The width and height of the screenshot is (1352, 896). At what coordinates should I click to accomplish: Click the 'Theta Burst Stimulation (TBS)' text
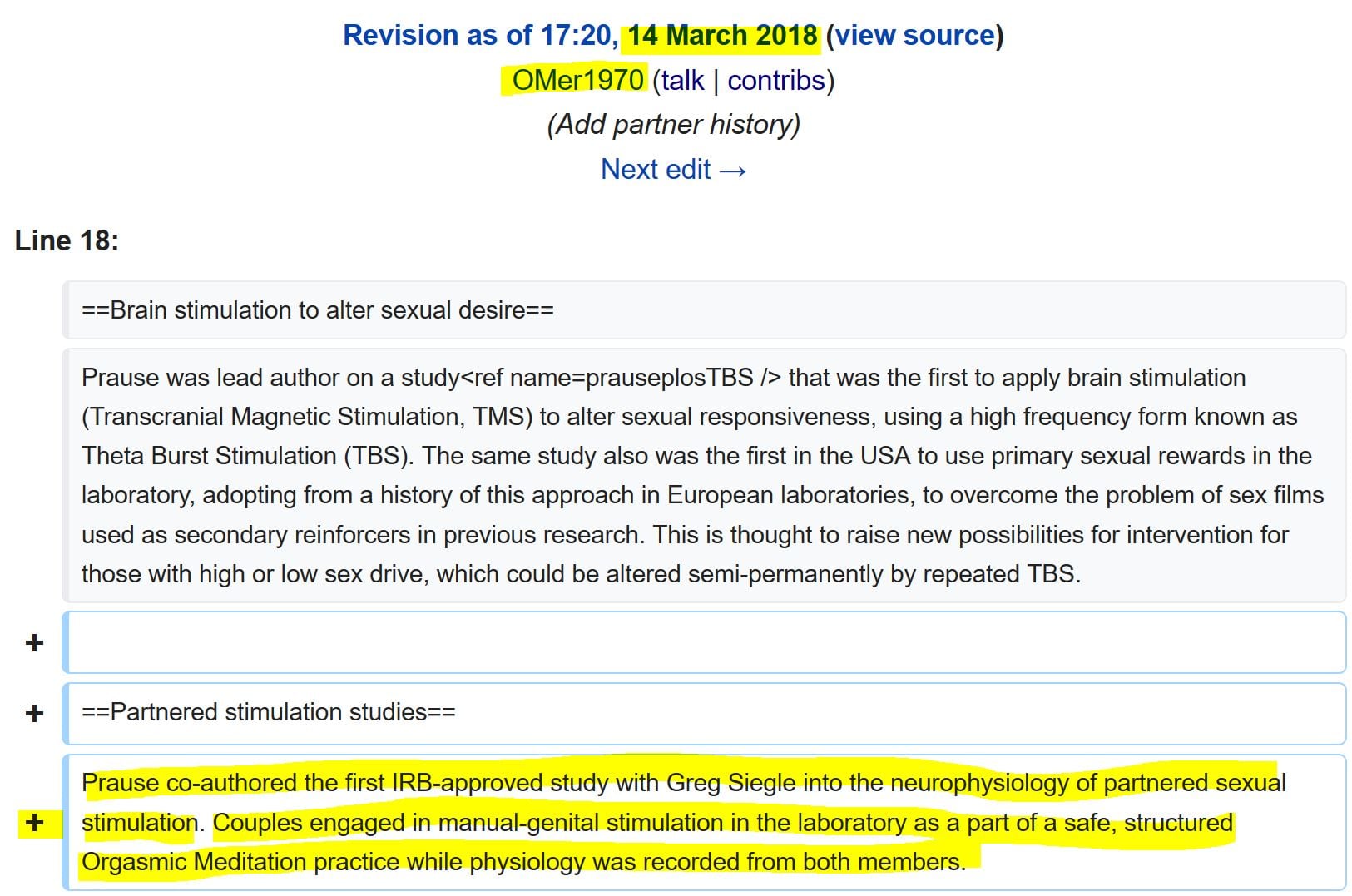[247, 456]
